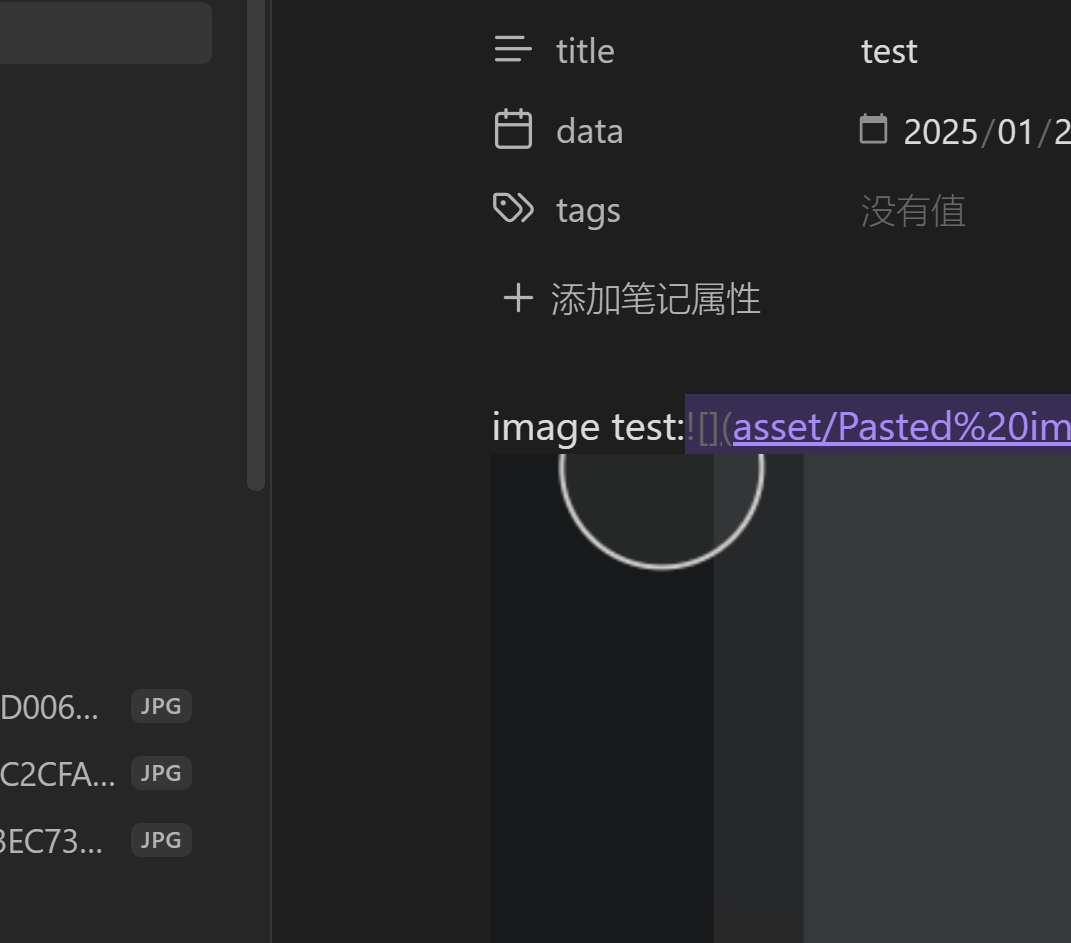Click the JPG badge on D006 file
This screenshot has height=943, width=1071.
tap(161, 707)
